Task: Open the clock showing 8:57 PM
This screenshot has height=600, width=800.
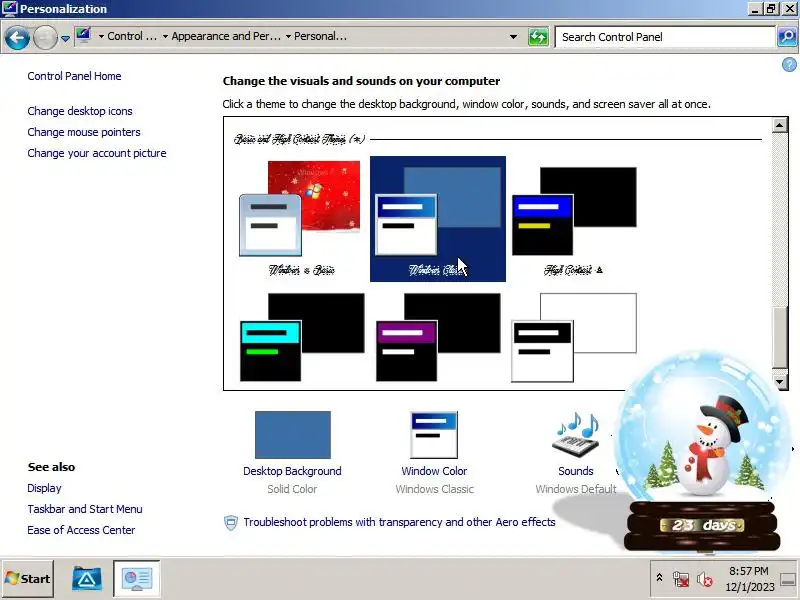Action: (749, 579)
